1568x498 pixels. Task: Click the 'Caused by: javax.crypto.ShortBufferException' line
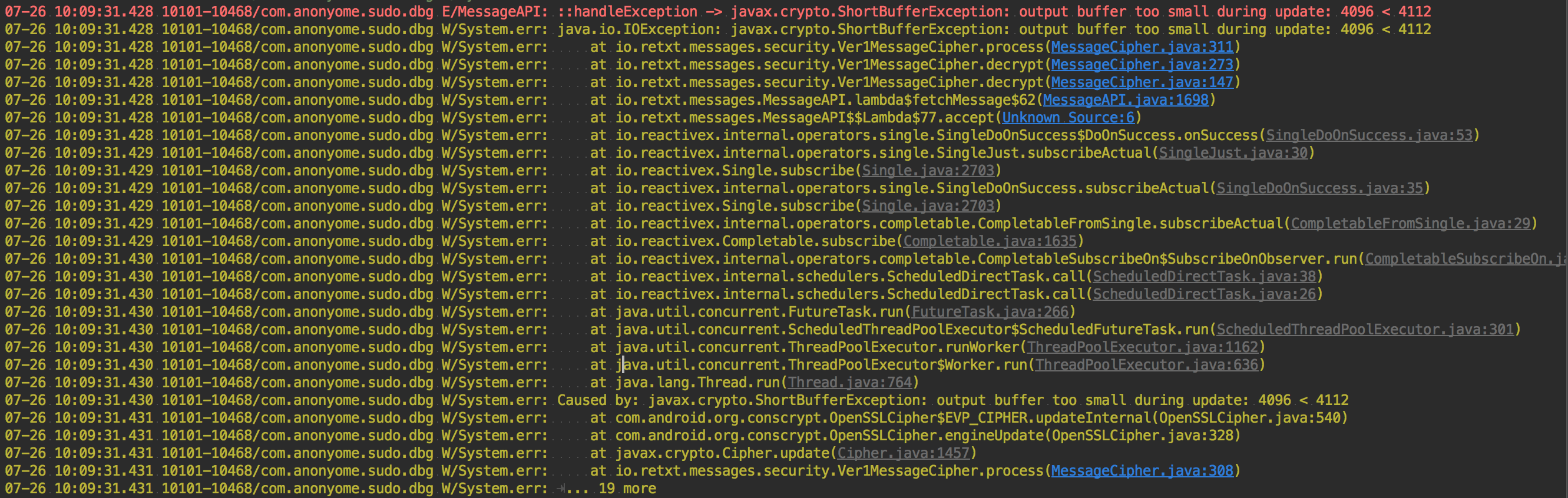676,400
